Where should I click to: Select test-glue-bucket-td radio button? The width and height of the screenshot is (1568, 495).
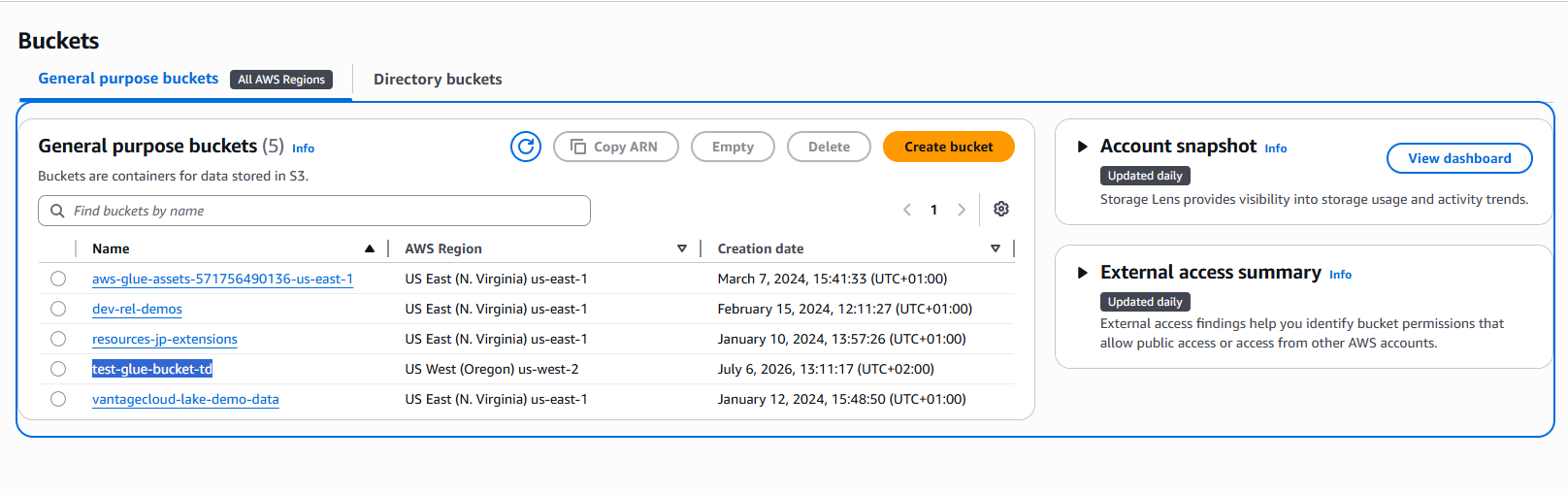click(x=58, y=369)
